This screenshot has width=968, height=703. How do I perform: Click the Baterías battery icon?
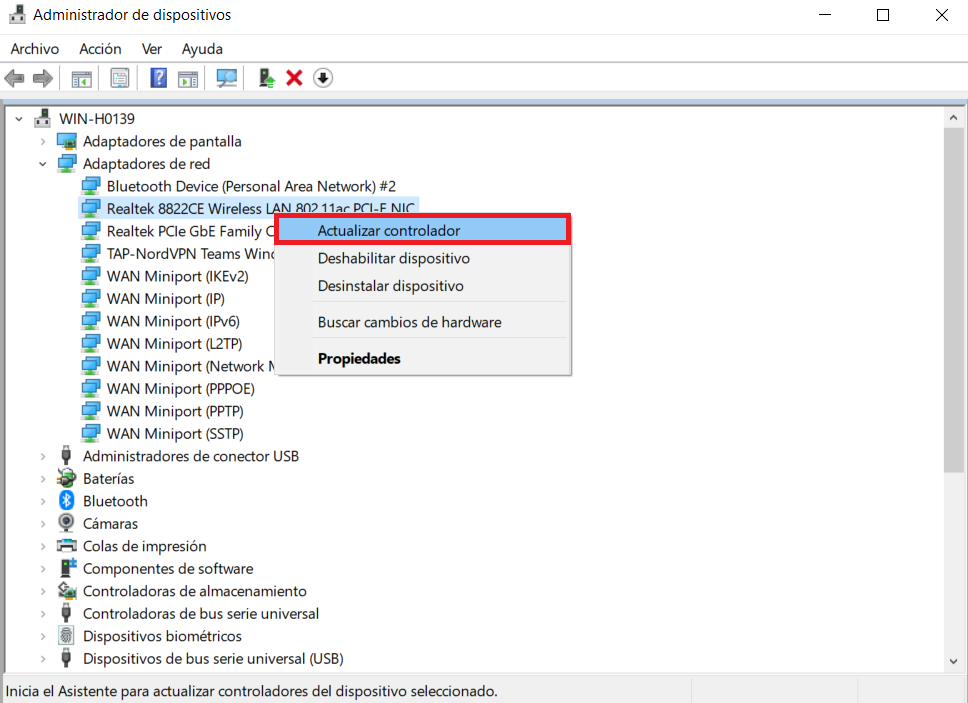pos(66,478)
